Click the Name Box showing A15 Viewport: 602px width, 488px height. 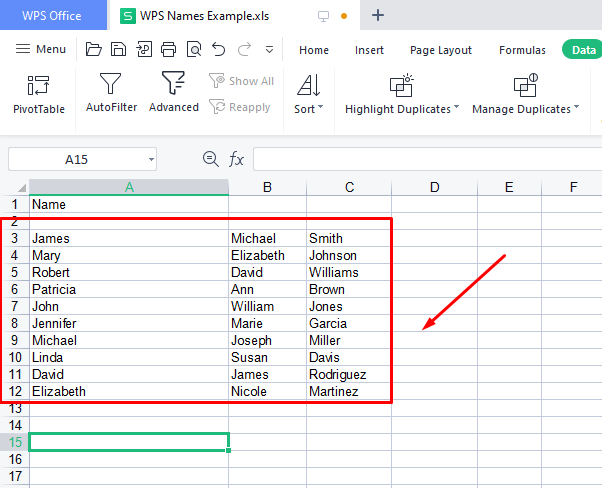click(76, 159)
